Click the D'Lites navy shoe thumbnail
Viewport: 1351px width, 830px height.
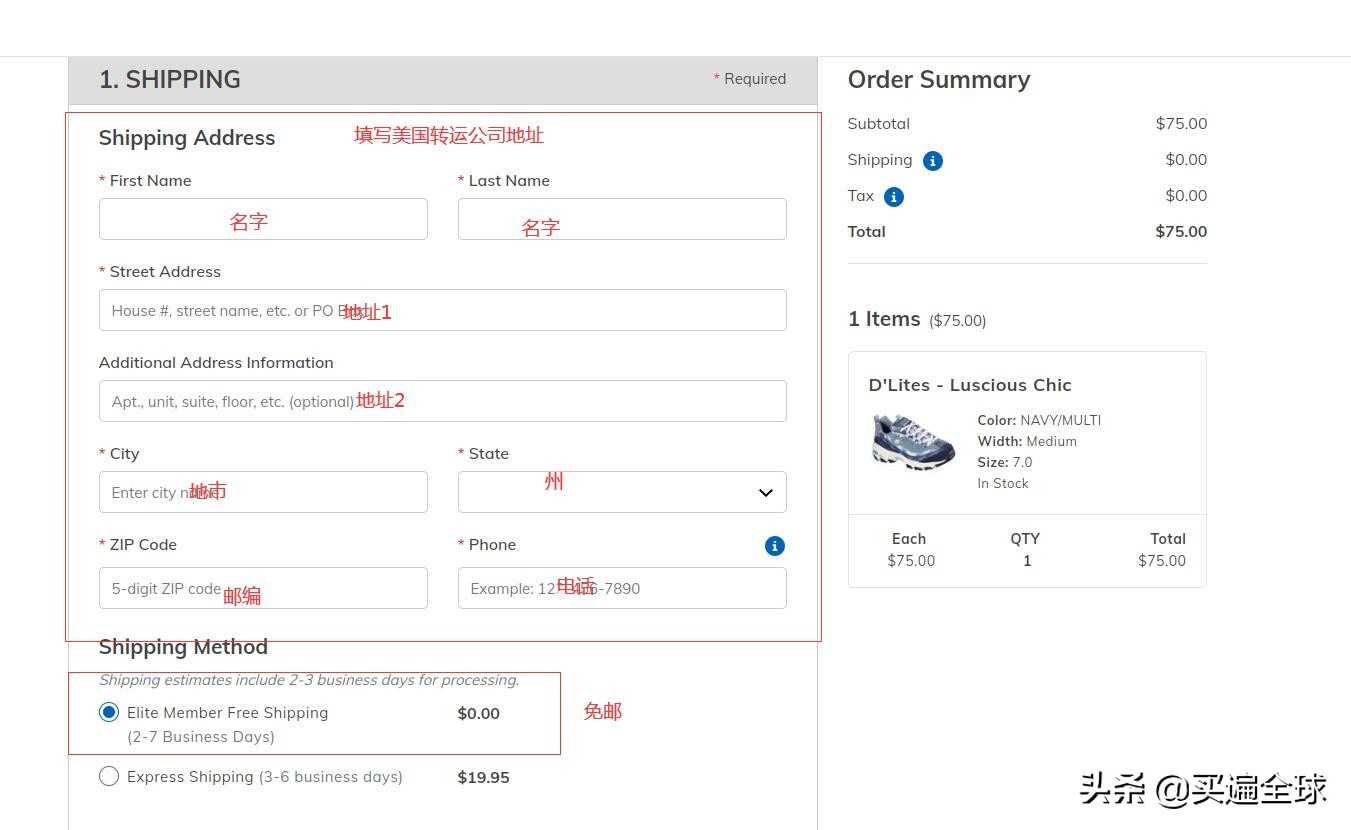click(x=912, y=443)
